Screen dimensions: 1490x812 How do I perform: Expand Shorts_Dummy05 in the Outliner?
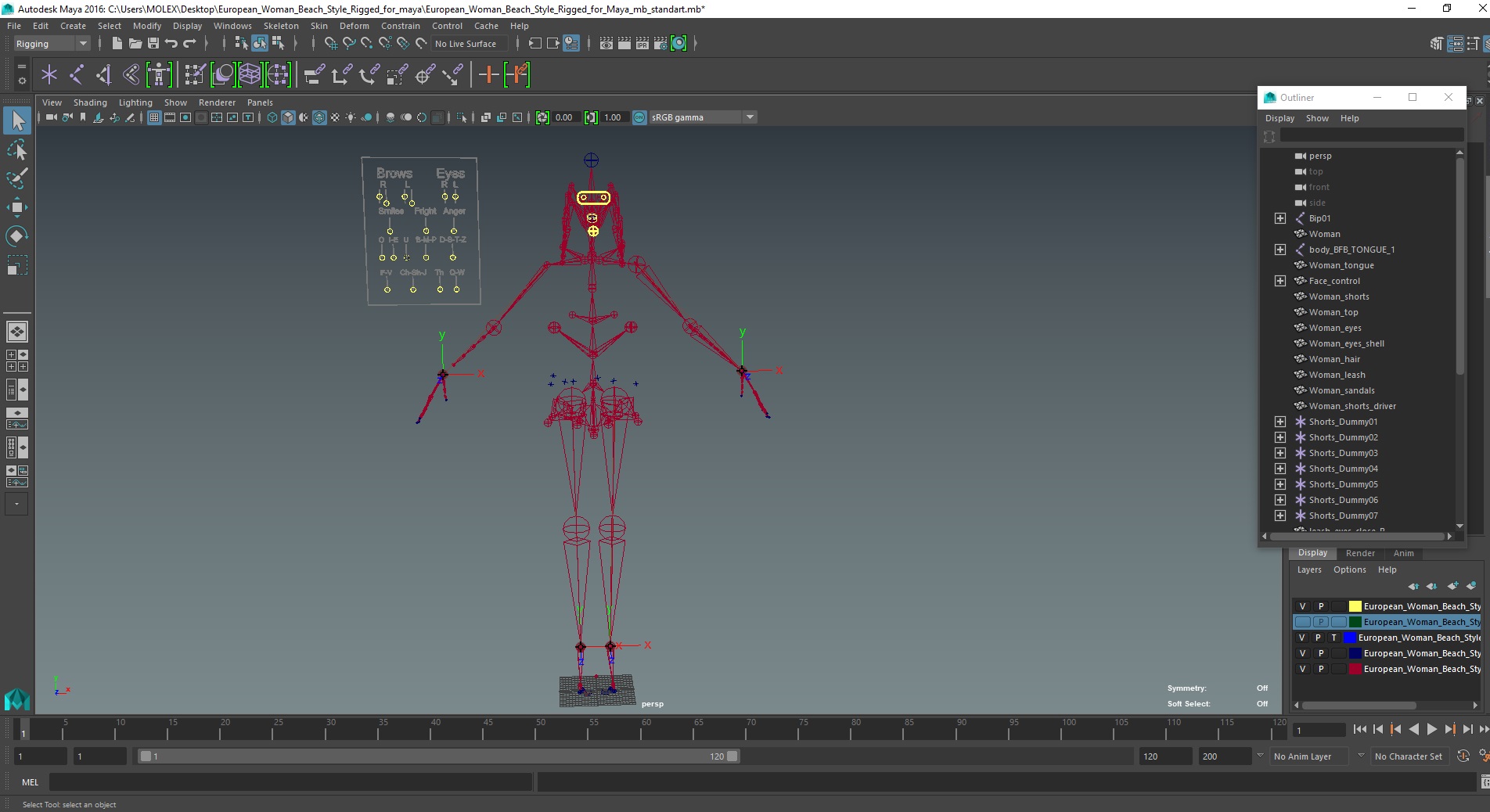(x=1280, y=484)
